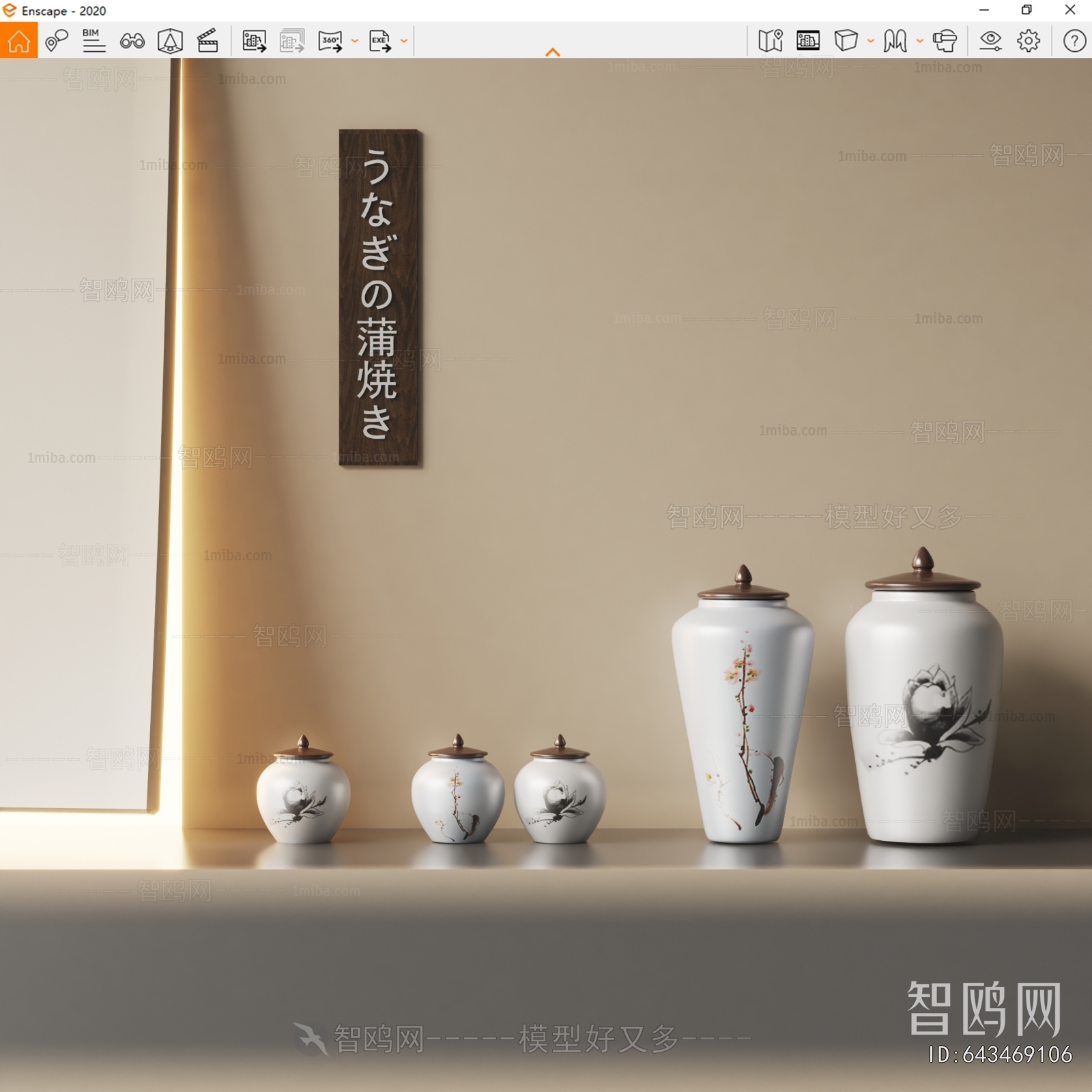Open Help question mark icon
The image size is (1092, 1092).
1074,41
